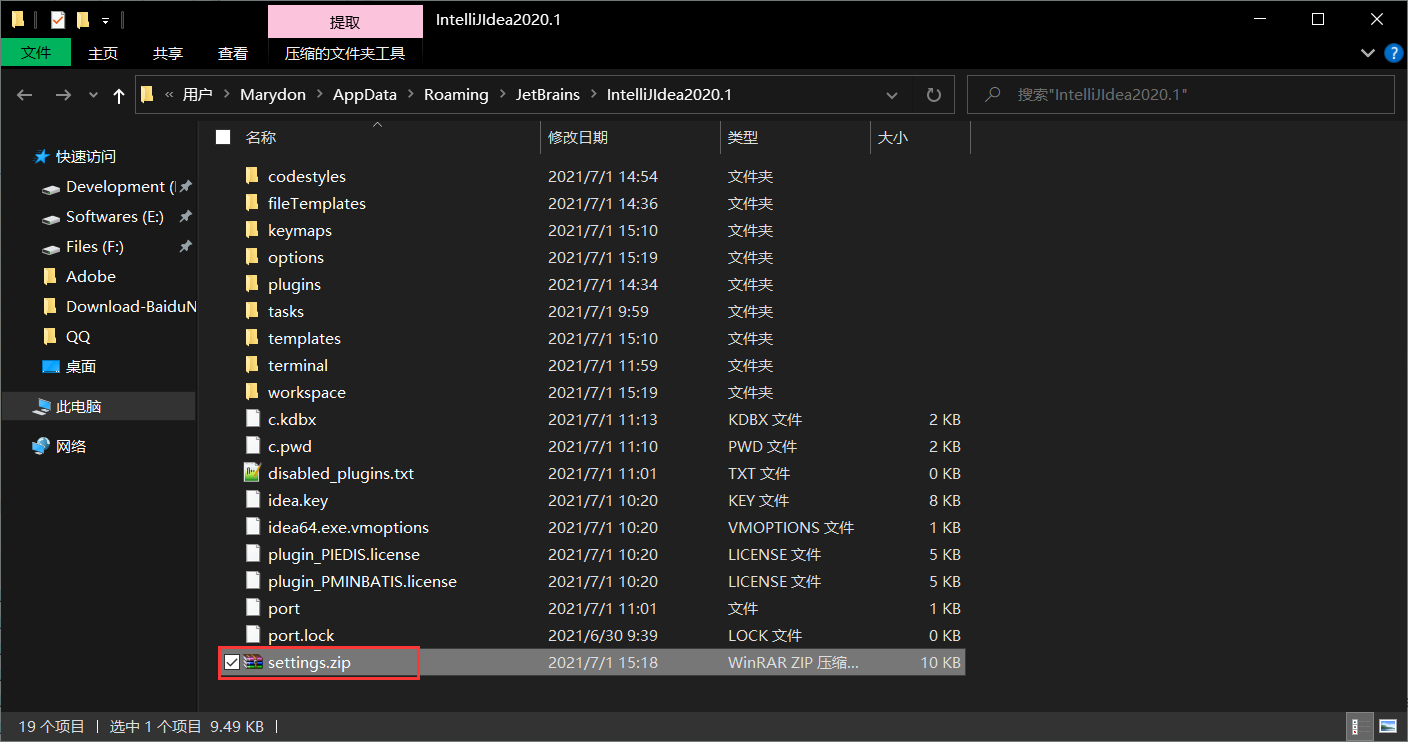
Task: Open the recent locations dropdown
Action: [x=94, y=95]
